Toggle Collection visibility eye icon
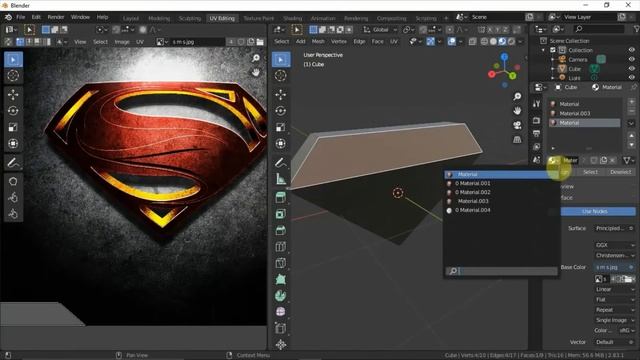The height and width of the screenshot is (360, 640). pyautogui.click(x=631, y=50)
